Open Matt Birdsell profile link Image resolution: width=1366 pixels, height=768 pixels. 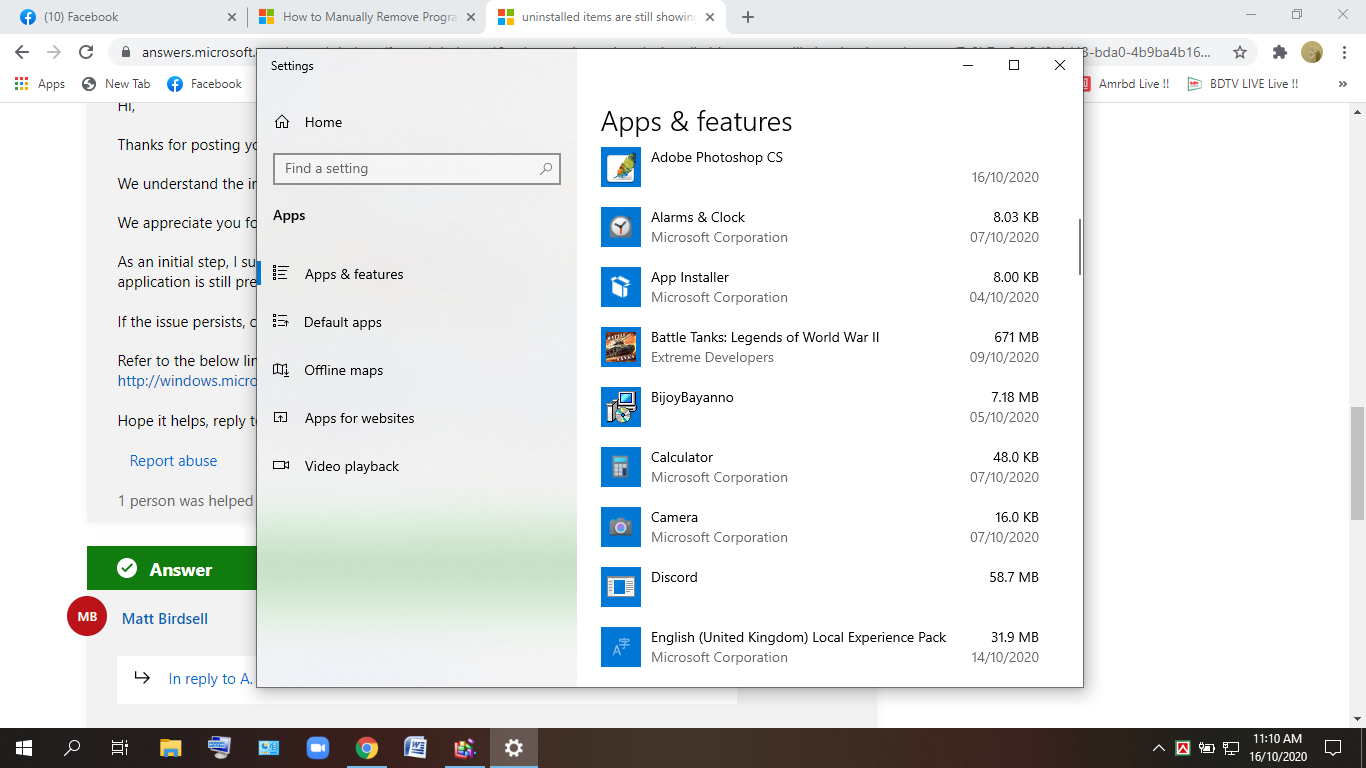click(165, 619)
